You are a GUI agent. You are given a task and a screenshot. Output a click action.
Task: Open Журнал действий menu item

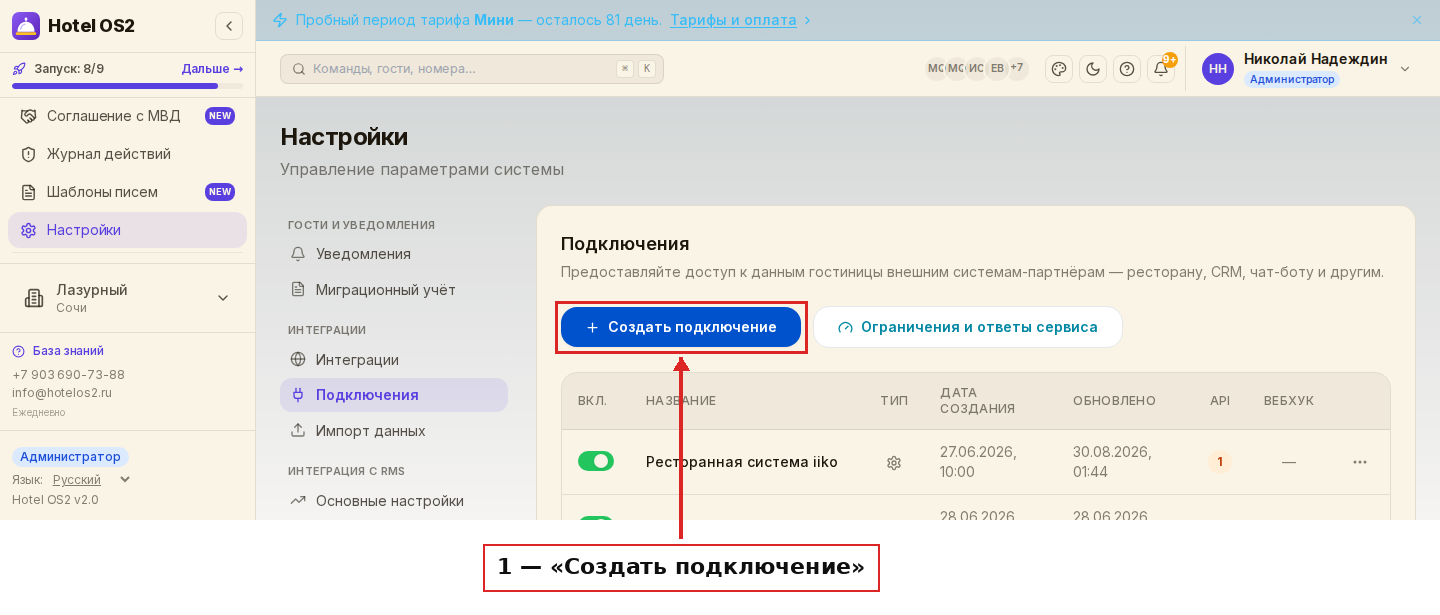tap(127, 154)
